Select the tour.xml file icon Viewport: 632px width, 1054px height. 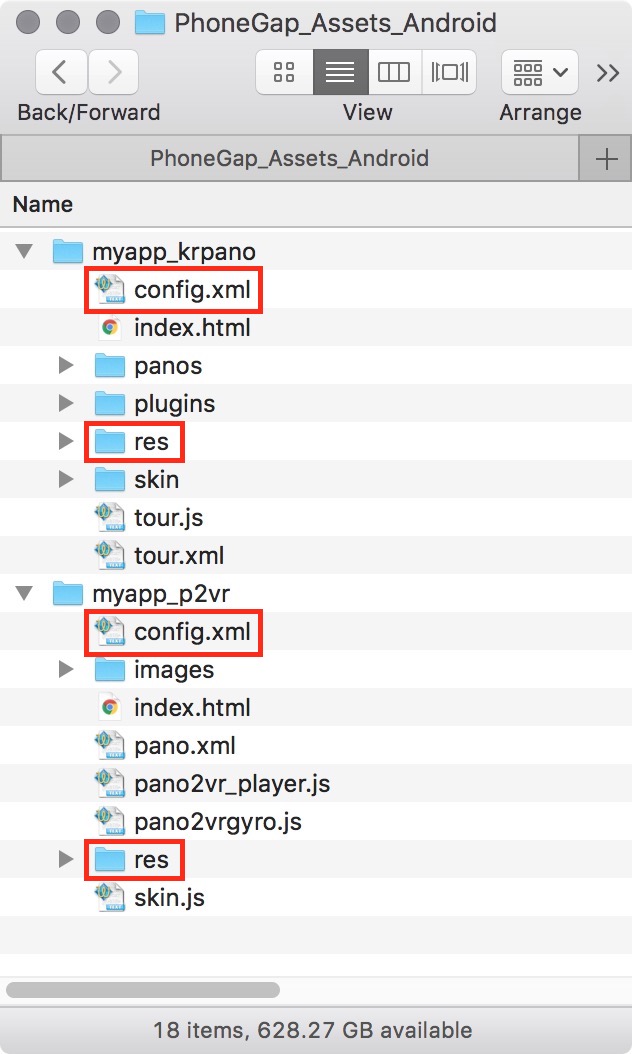110,555
